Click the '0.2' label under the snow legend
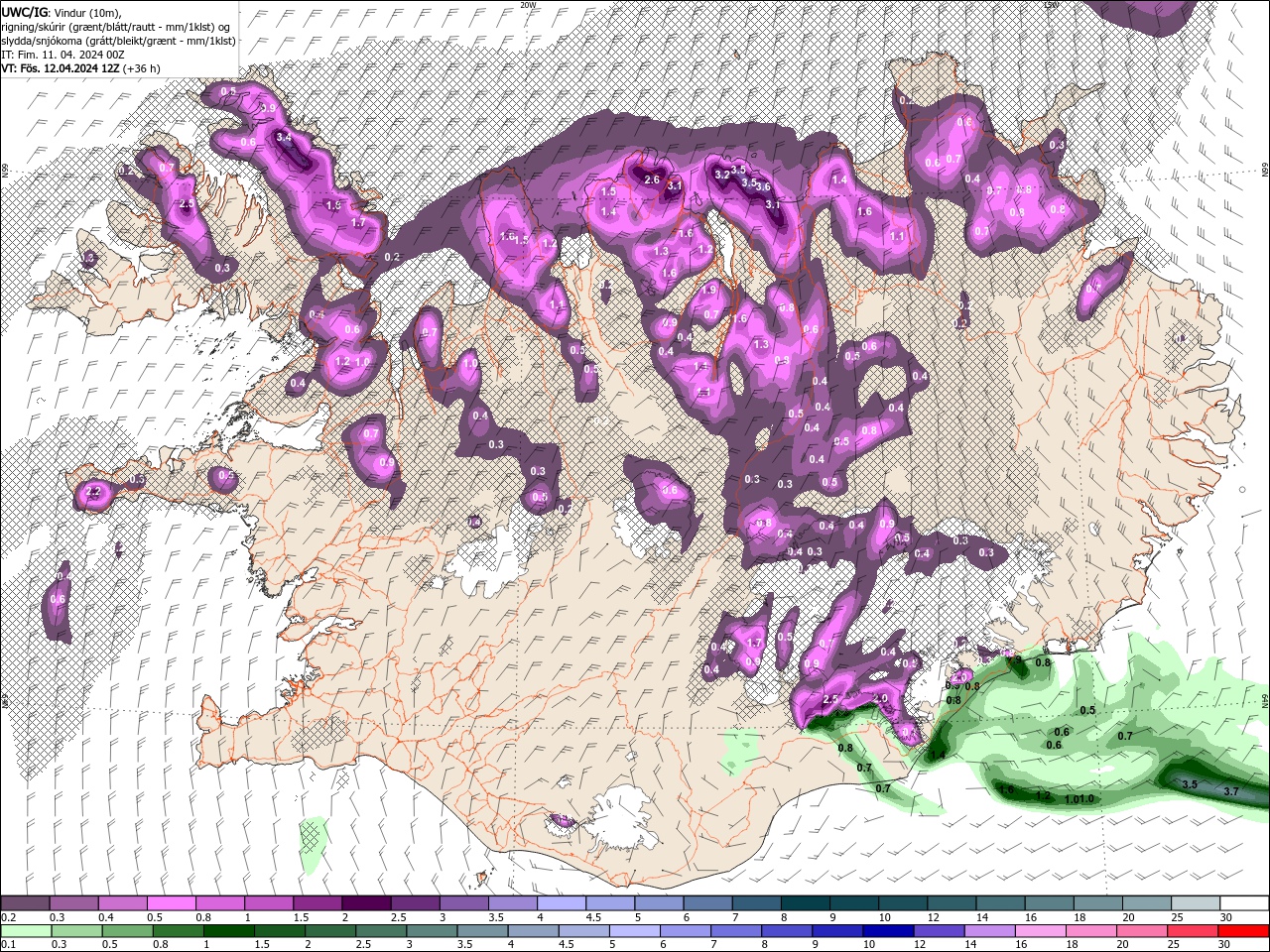 [9, 917]
